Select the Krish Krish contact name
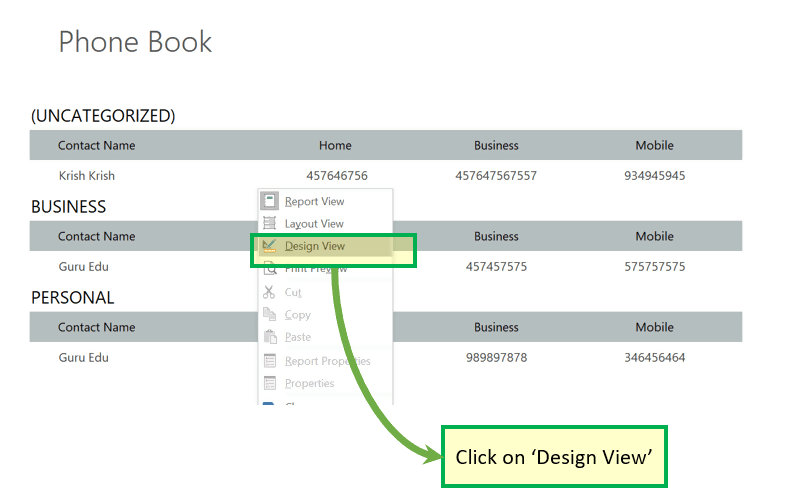The height and width of the screenshot is (491, 790). tap(86, 176)
